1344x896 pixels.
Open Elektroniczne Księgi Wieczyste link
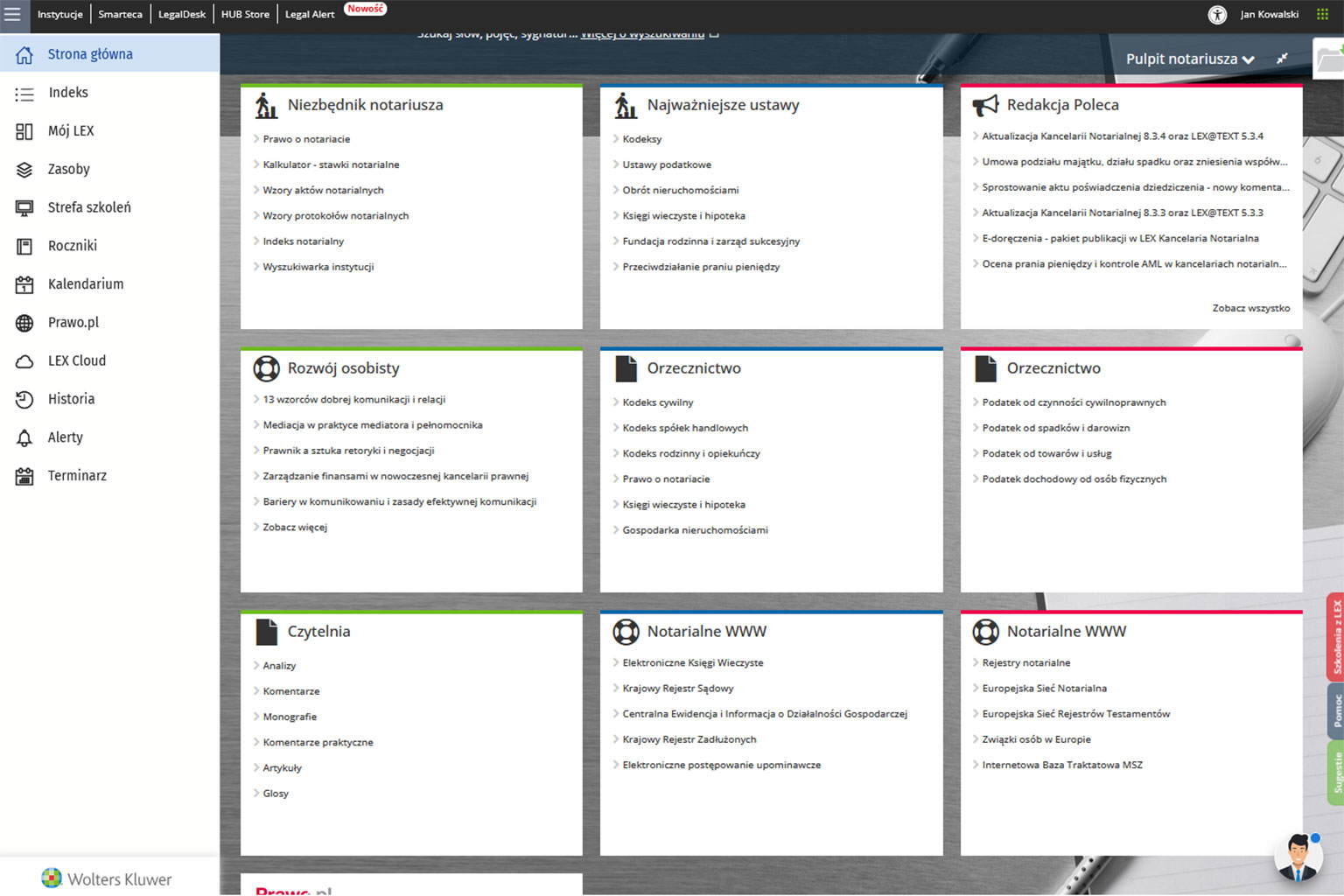[x=692, y=663]
